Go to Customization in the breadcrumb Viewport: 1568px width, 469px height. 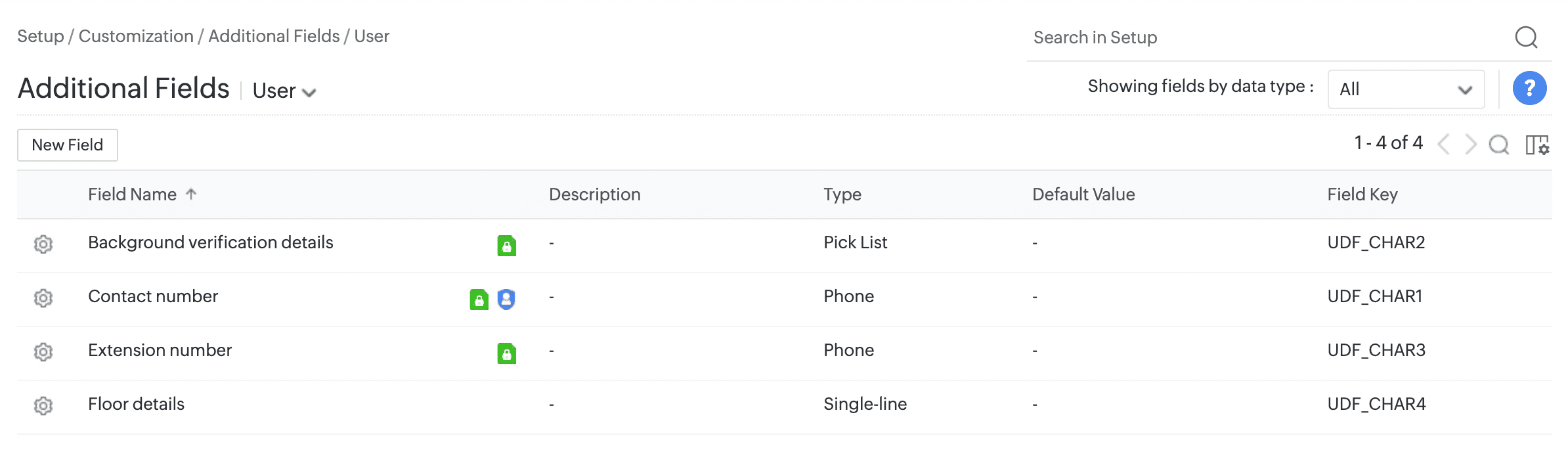point(136,36)
